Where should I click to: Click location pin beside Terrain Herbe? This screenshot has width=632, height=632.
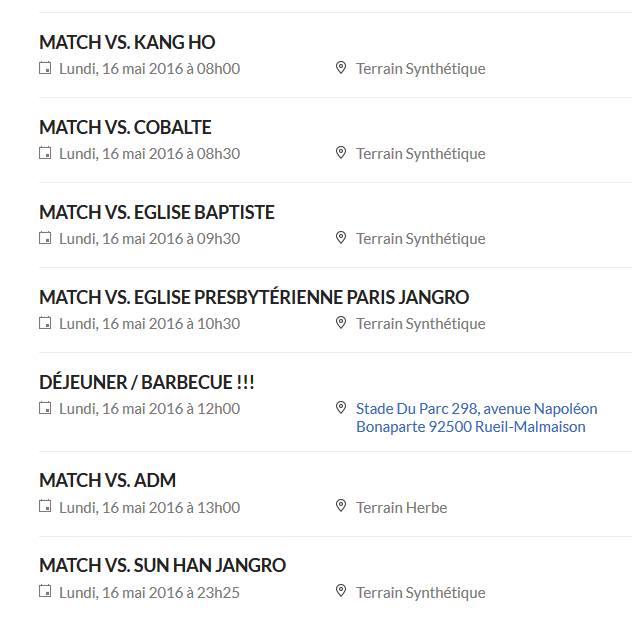pos(341,506)
